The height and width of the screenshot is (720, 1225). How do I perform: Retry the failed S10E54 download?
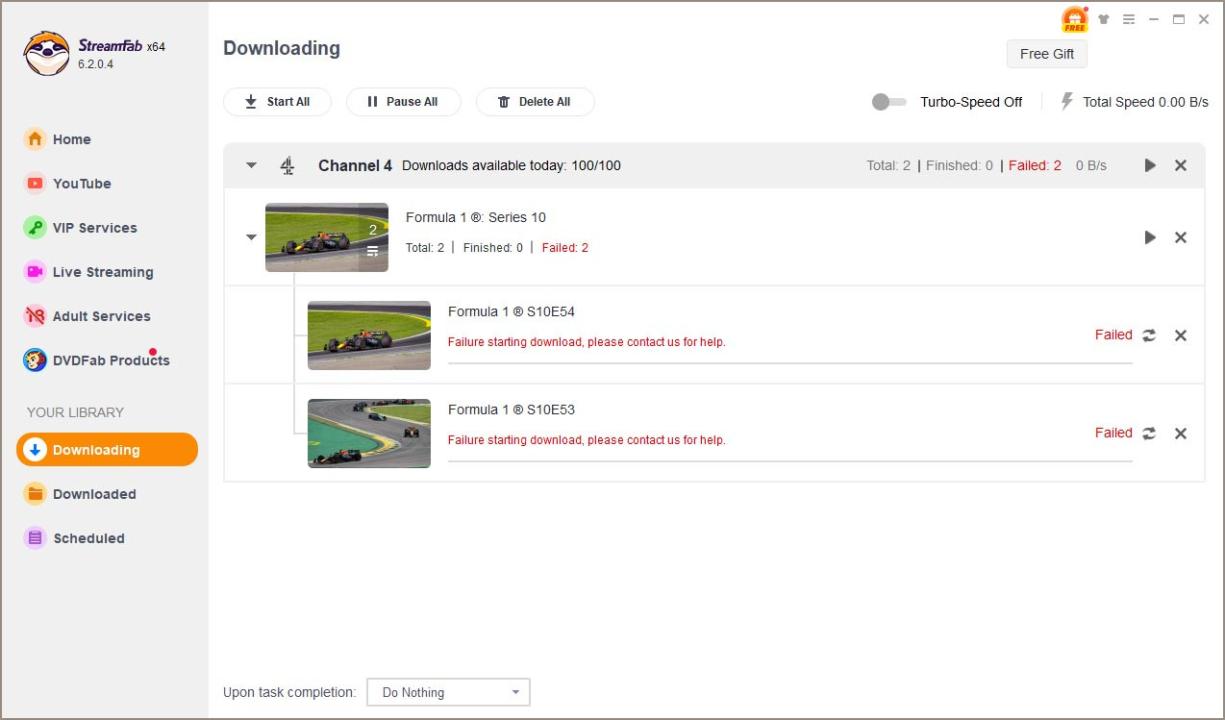(1149, 335)
